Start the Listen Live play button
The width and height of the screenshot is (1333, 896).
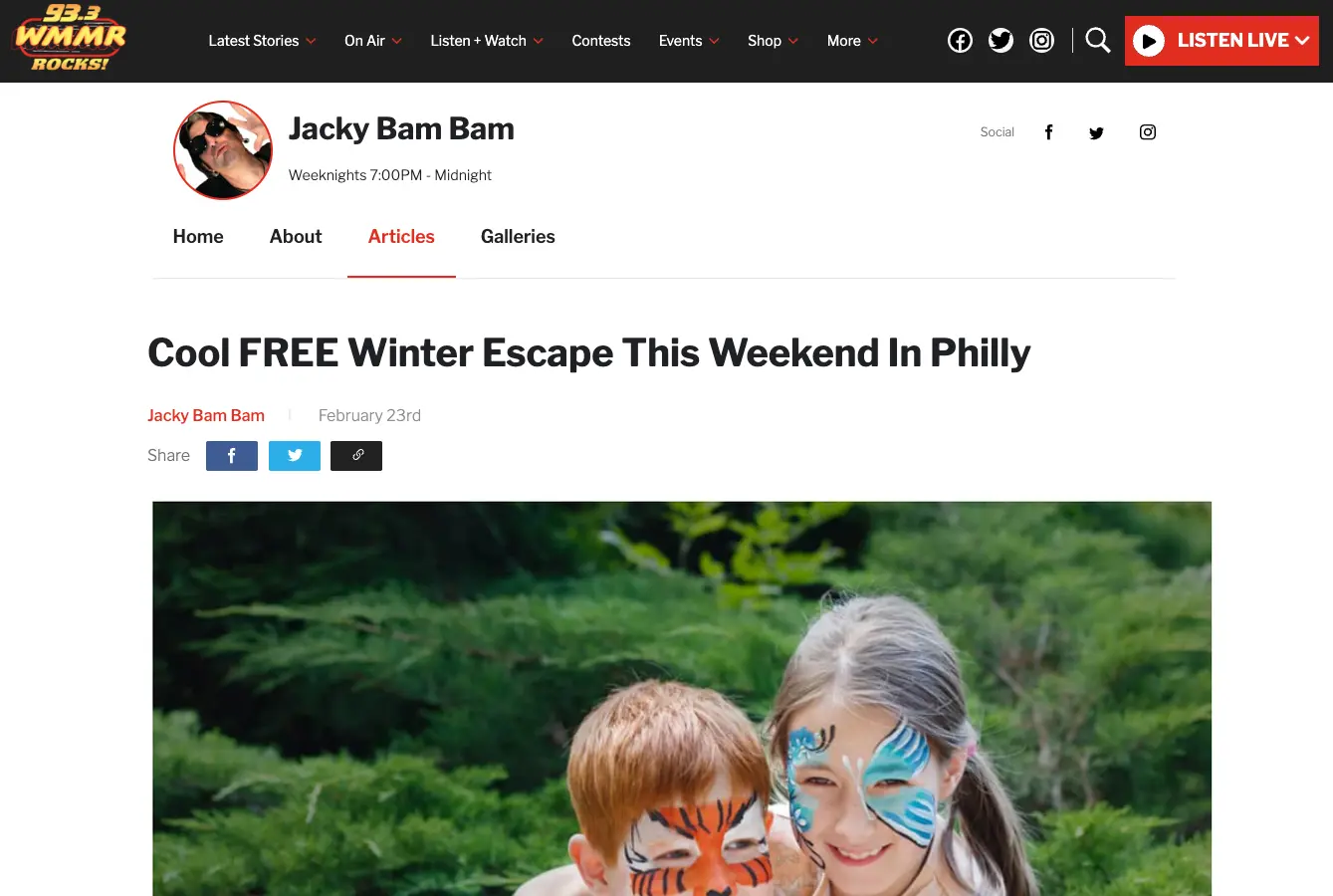tap(1149, 41)
